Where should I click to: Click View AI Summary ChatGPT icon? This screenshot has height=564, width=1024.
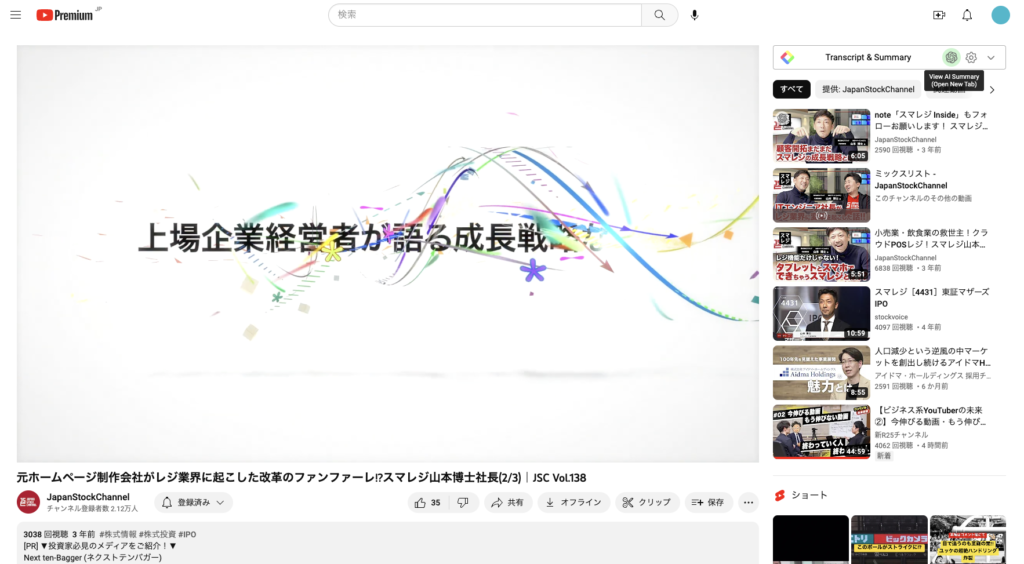pyautogui.click(x=951, y=58)
